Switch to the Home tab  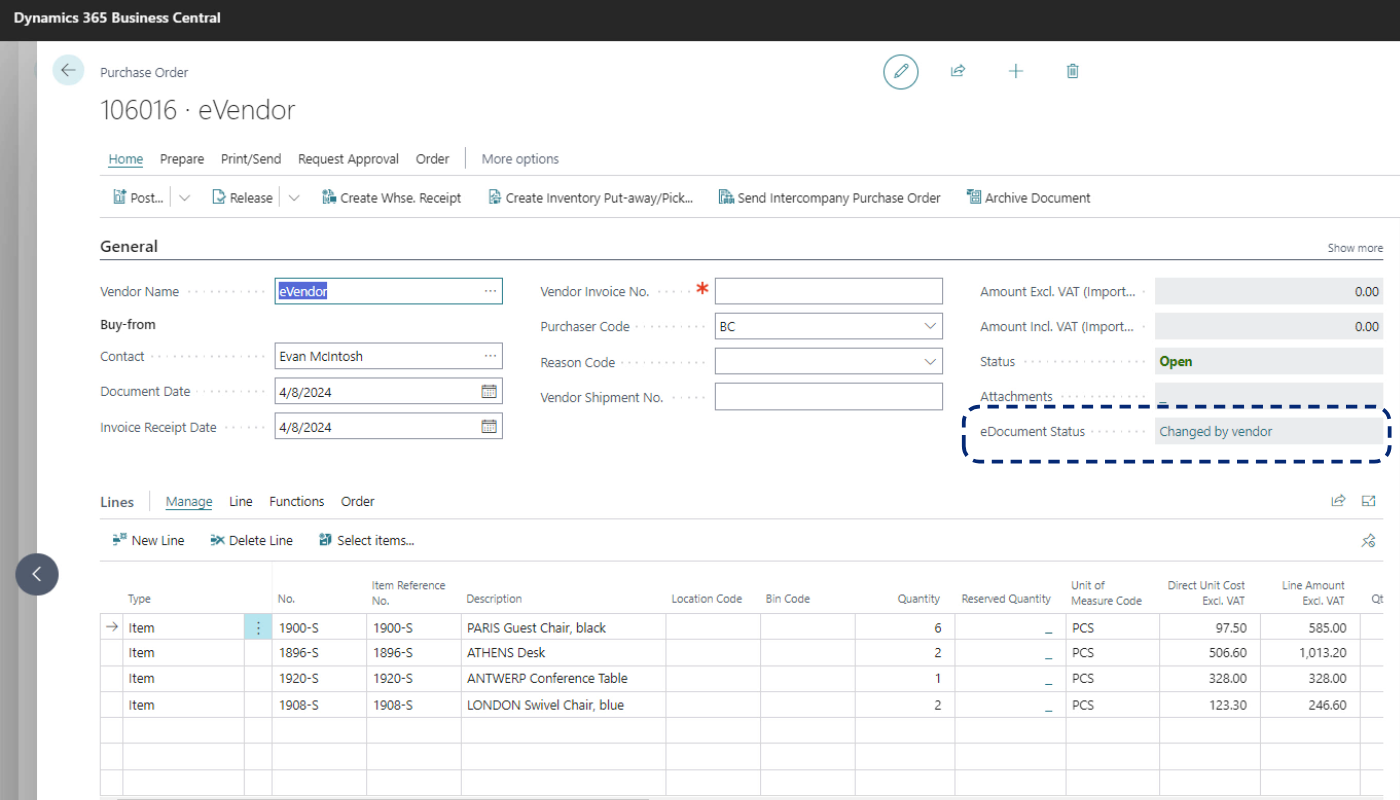click(x=126, y=159)
